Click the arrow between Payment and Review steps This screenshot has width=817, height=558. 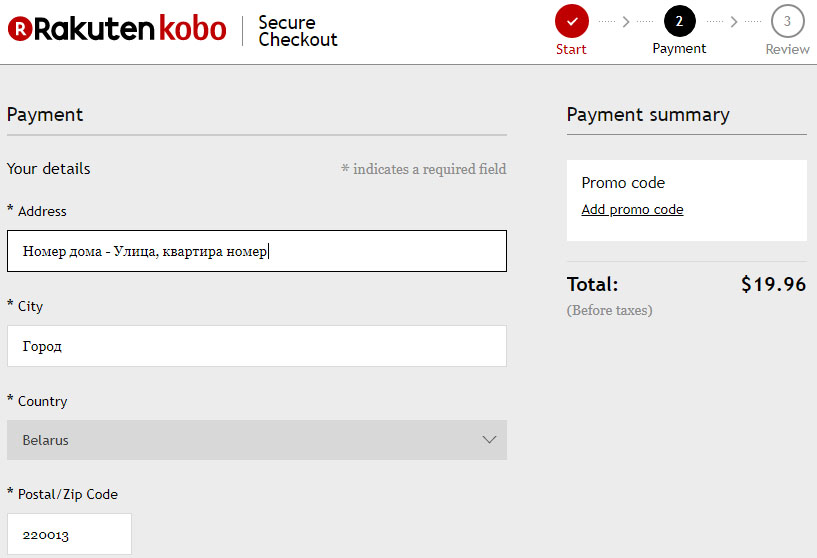(x=734, y=21)
